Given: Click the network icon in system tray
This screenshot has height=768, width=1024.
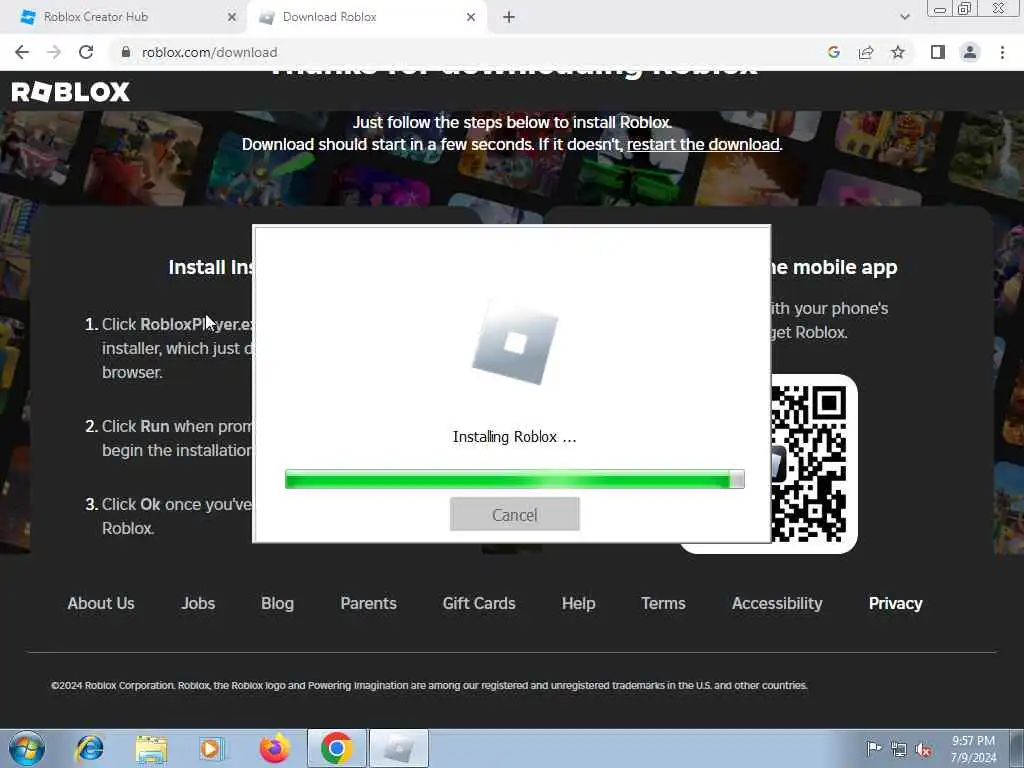Looking at the screenshot, I should point(899,750).
